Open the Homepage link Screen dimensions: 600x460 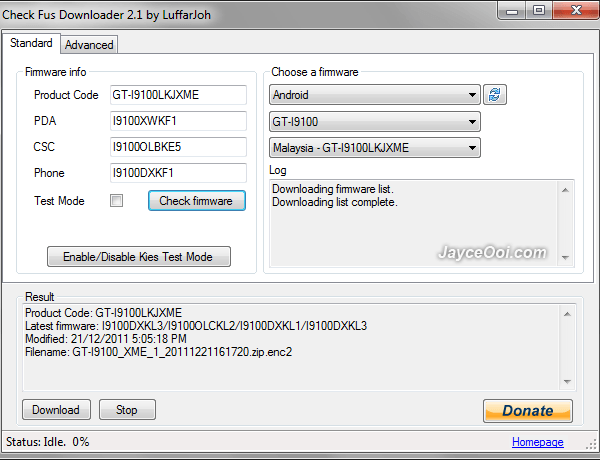538,442
